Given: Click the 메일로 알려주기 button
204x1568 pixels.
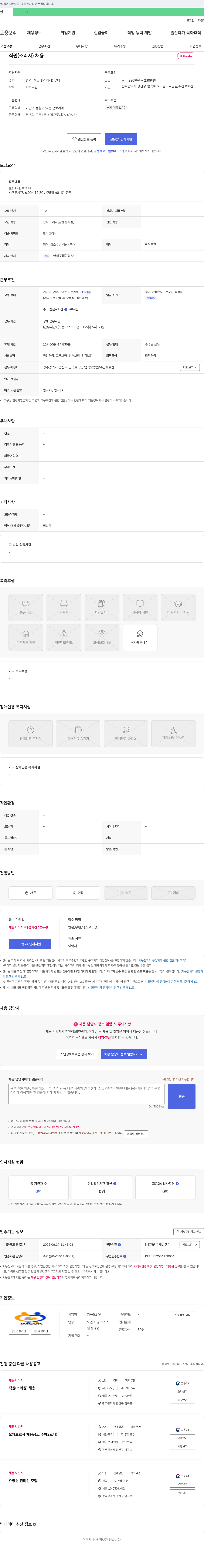Looking at the screenshot, I should tap(136, 1134).
